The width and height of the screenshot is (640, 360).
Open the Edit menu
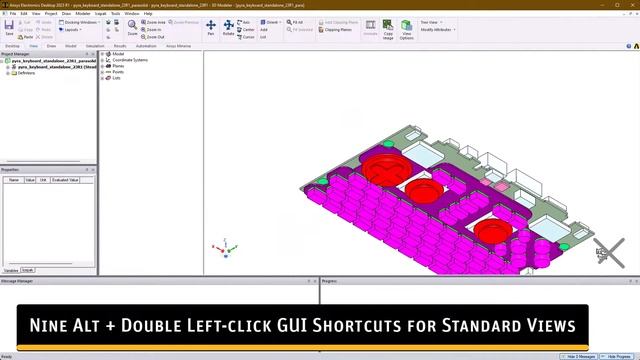(24, 13)
